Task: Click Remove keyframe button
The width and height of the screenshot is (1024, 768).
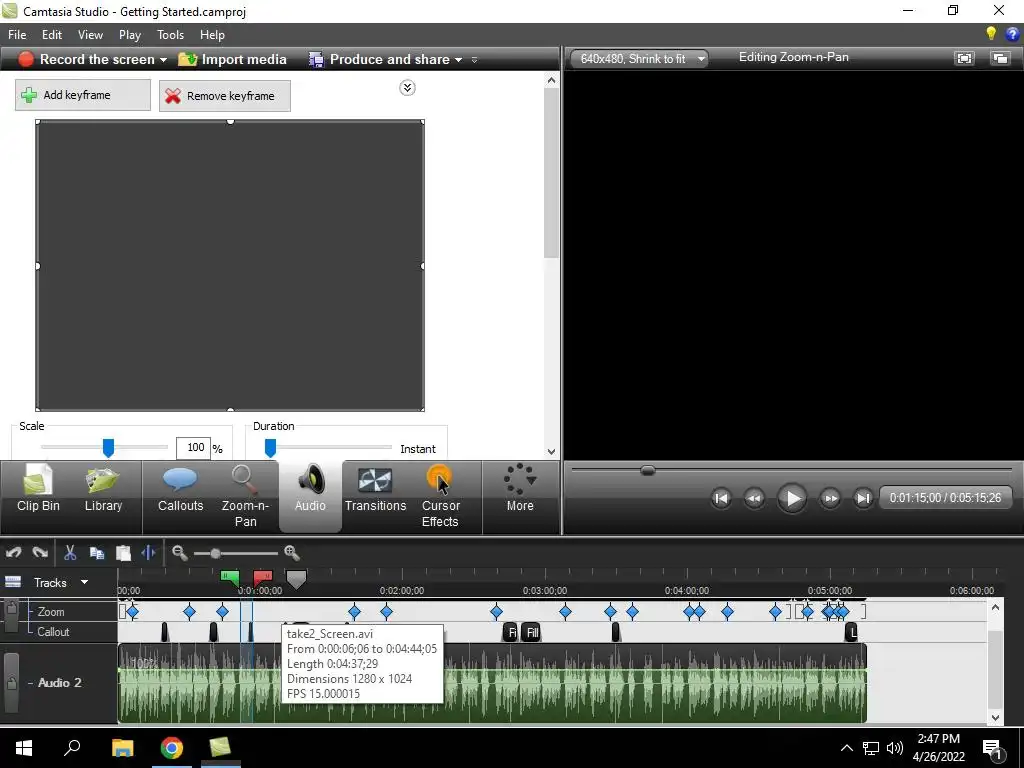Action: (x=225, y=96)
